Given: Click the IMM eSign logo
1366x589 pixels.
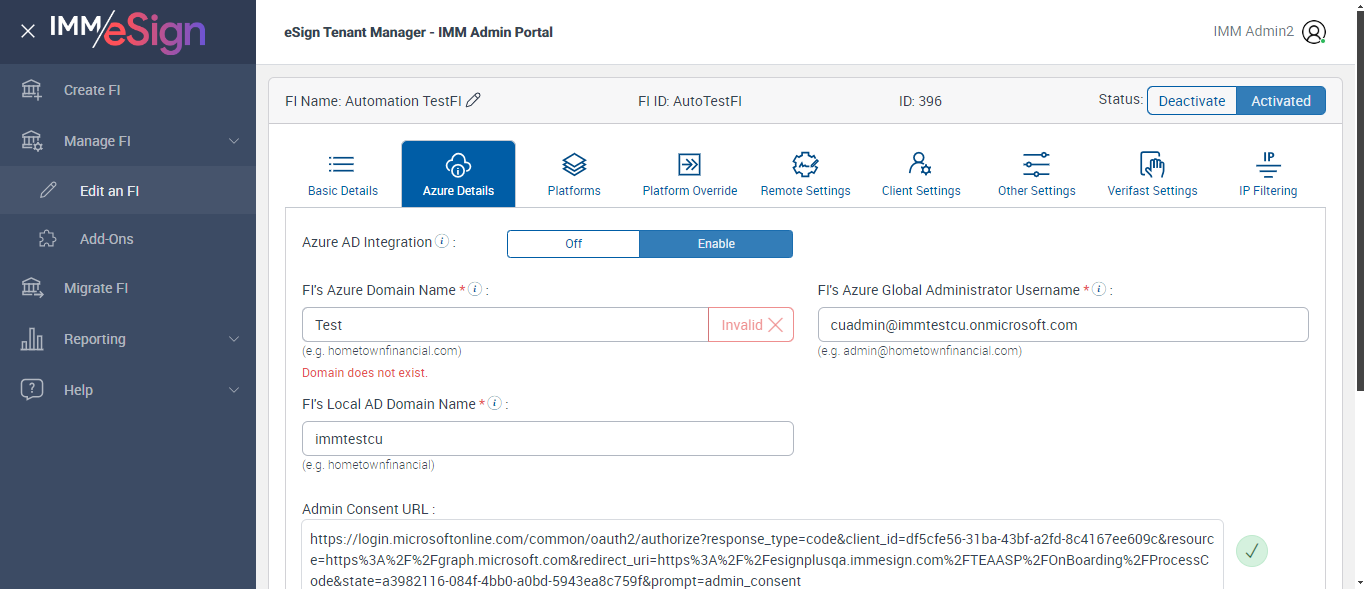Looking at the screenshot, I should coord(128,31).
